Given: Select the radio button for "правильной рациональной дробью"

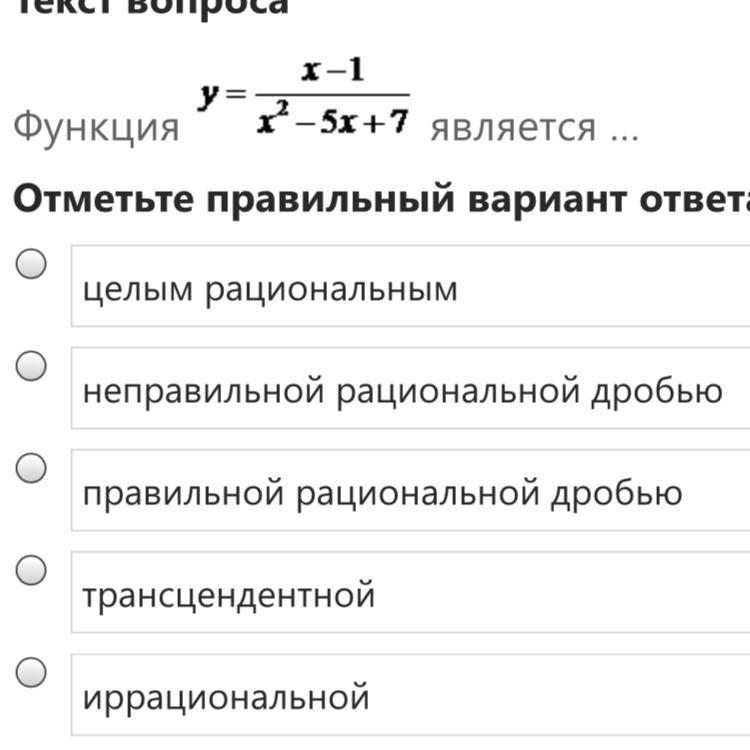Looking at the screenshot, I should (x=33, y=468).
